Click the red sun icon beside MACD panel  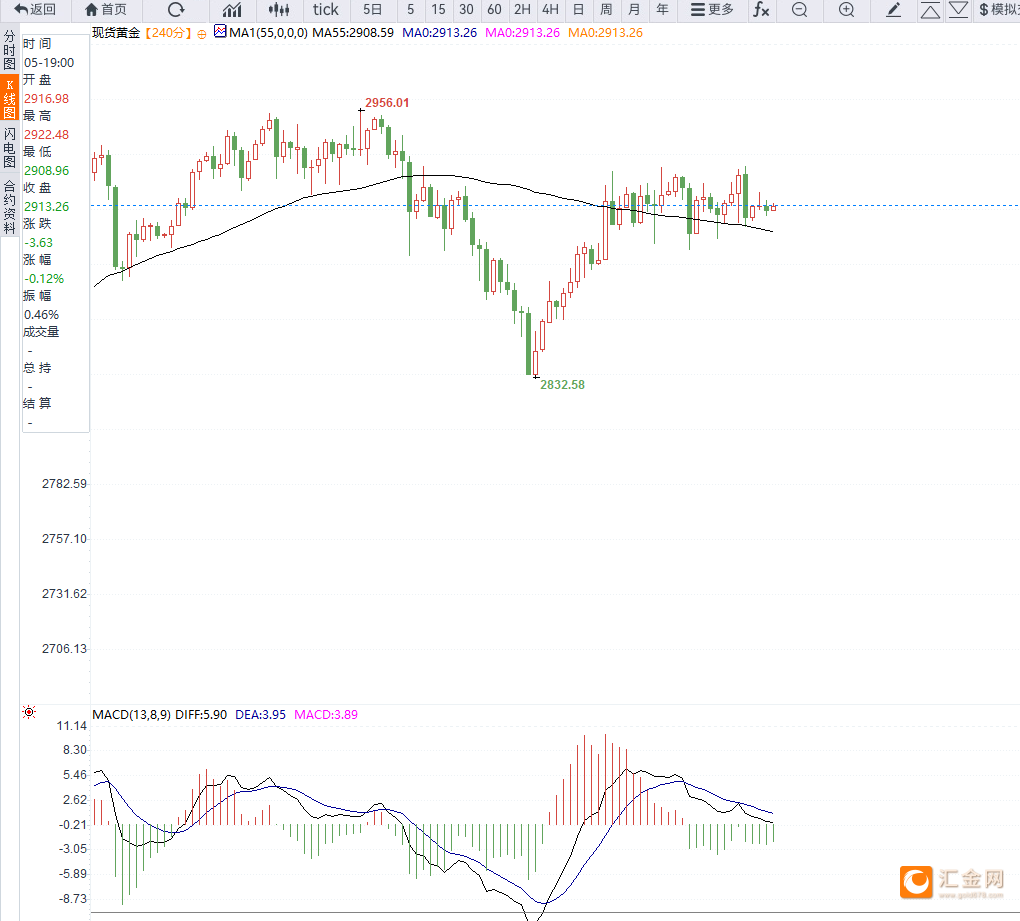coord(29,712)
